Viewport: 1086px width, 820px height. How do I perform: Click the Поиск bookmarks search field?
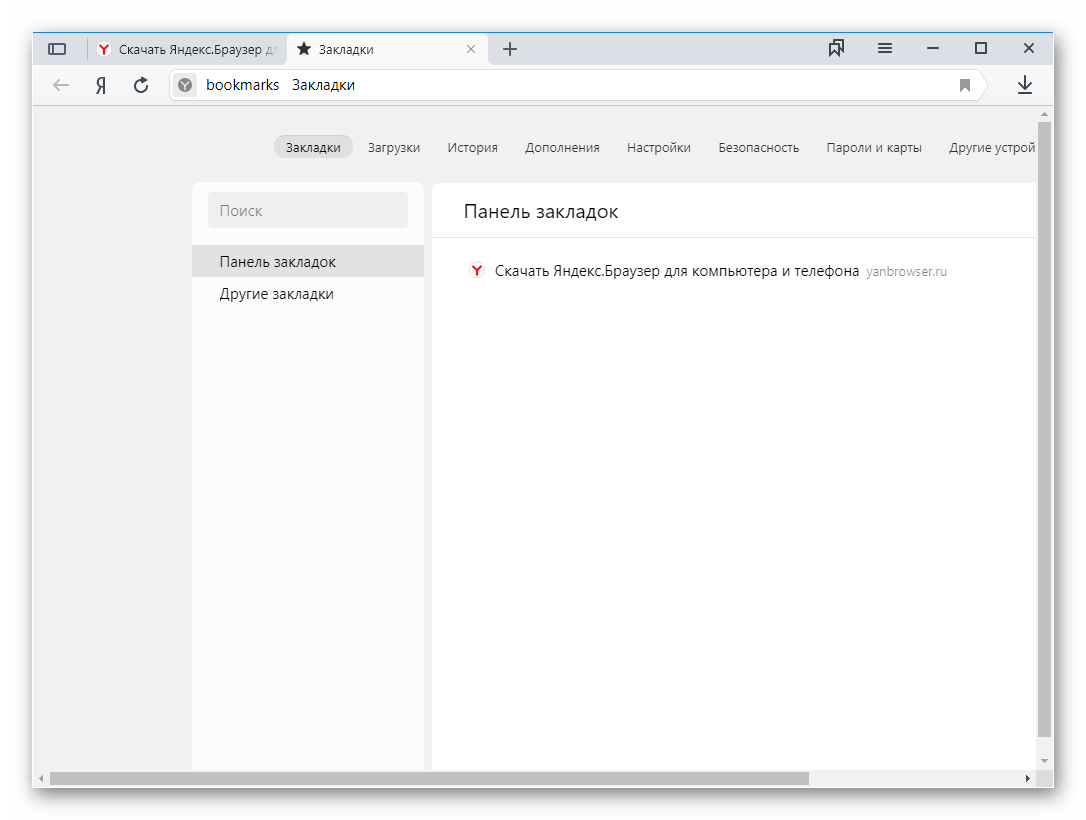click(x=308, y=211)
